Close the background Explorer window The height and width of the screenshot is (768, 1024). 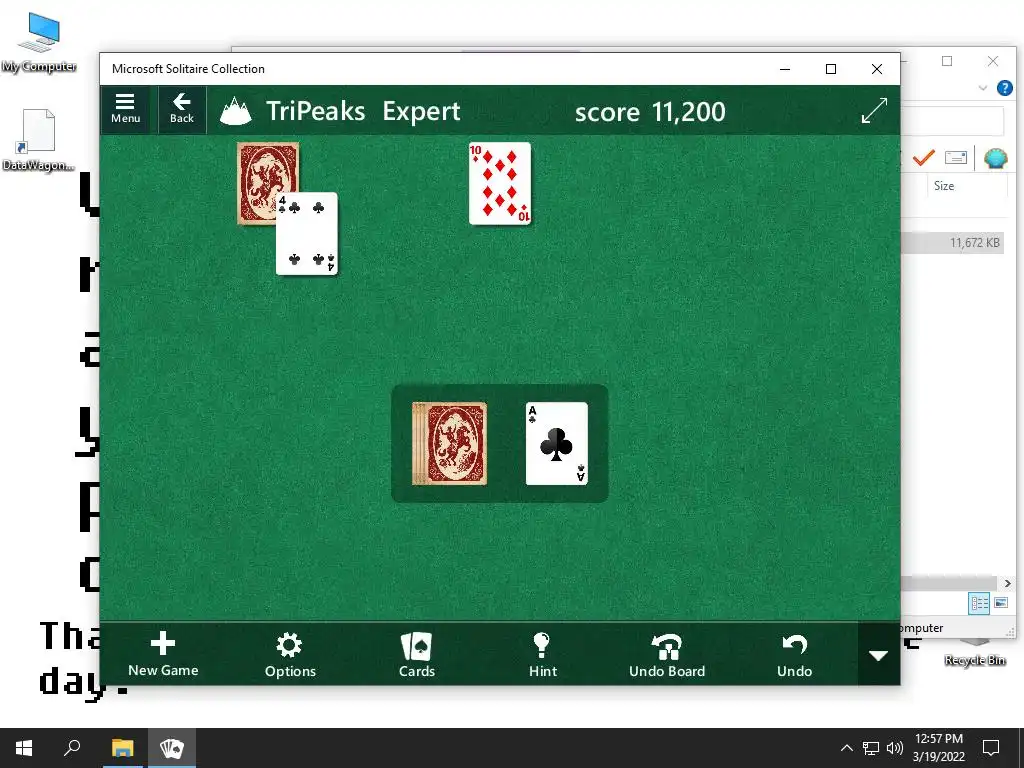[993, 61]
